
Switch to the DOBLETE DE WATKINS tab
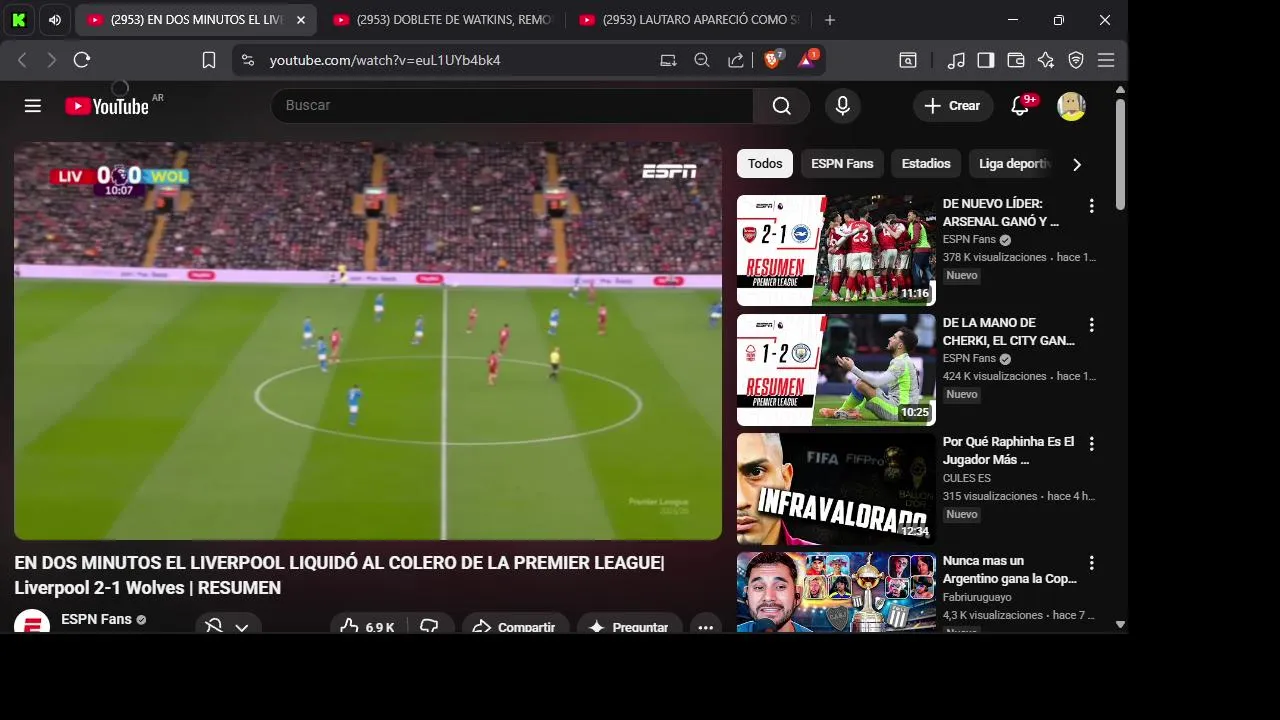[x=442, y=20]
